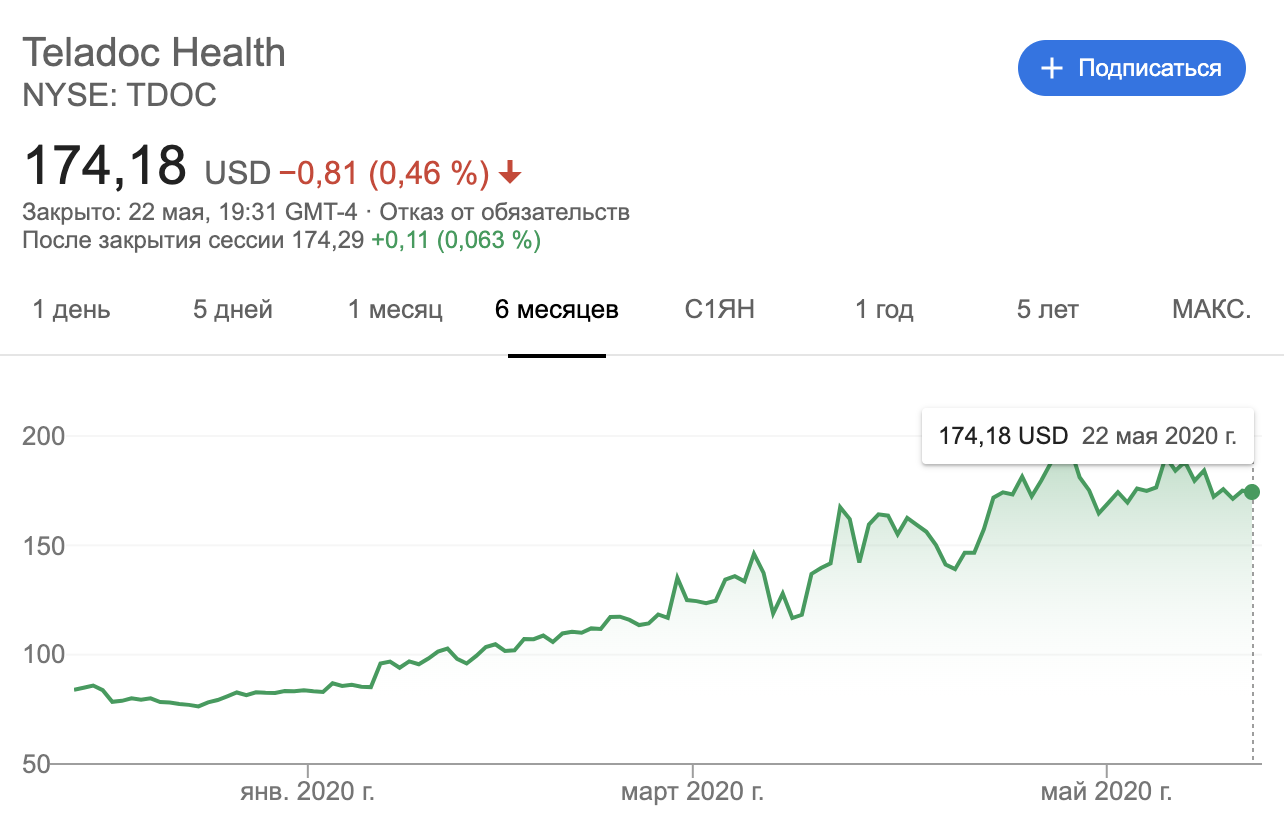The height and width of the screenshot is (824, 1284).
Task: Choose the С1ЯН year-to-date tab
Action: point(720,310)
